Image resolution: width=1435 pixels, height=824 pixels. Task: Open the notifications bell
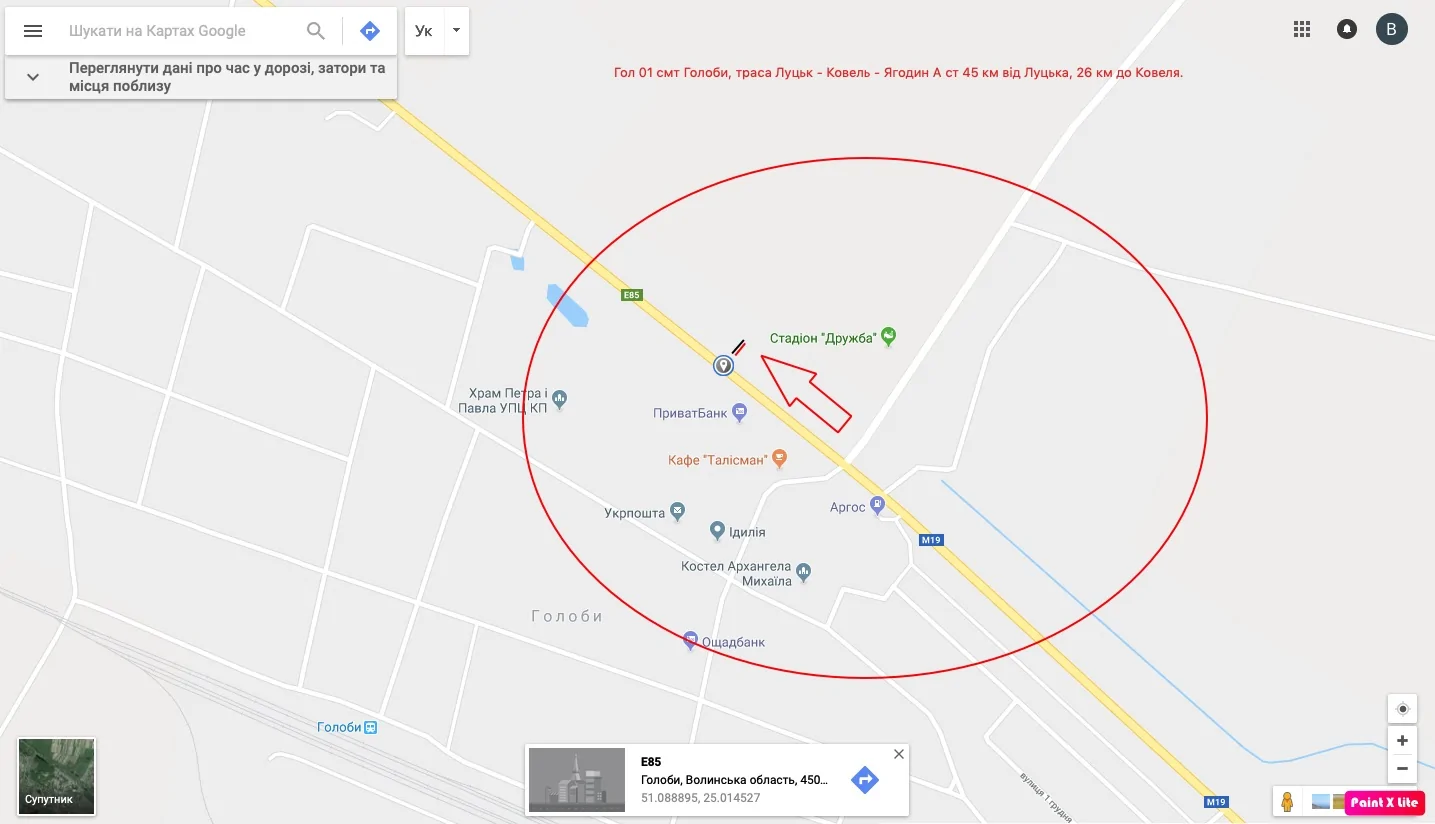1347,29
